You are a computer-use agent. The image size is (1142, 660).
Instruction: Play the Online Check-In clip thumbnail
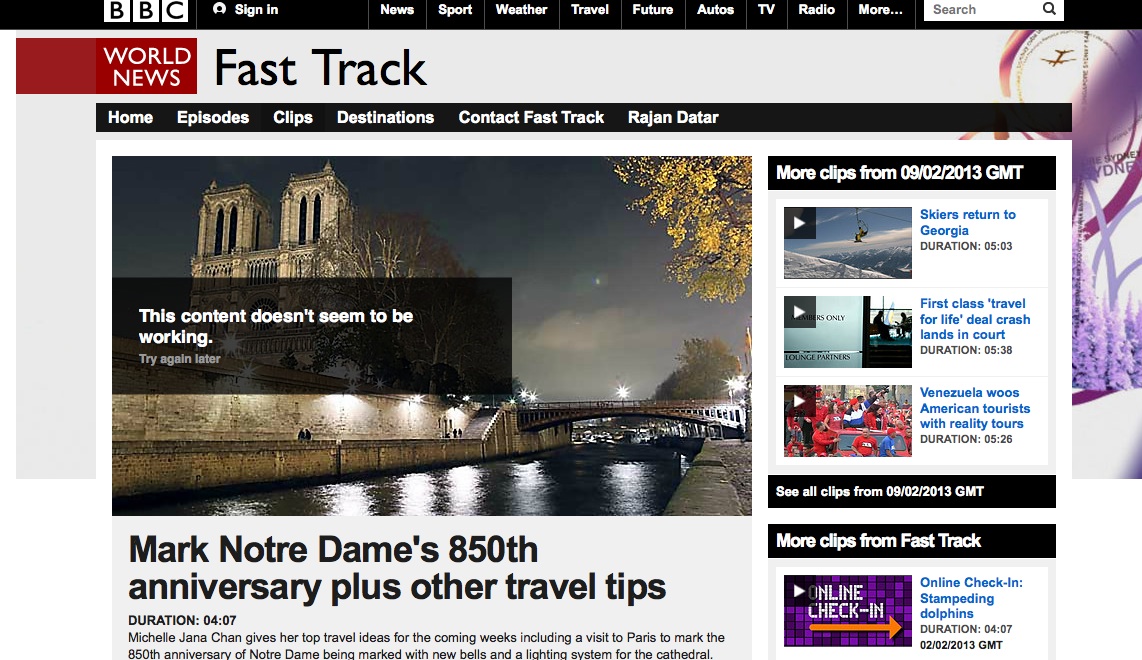[847, 610]
